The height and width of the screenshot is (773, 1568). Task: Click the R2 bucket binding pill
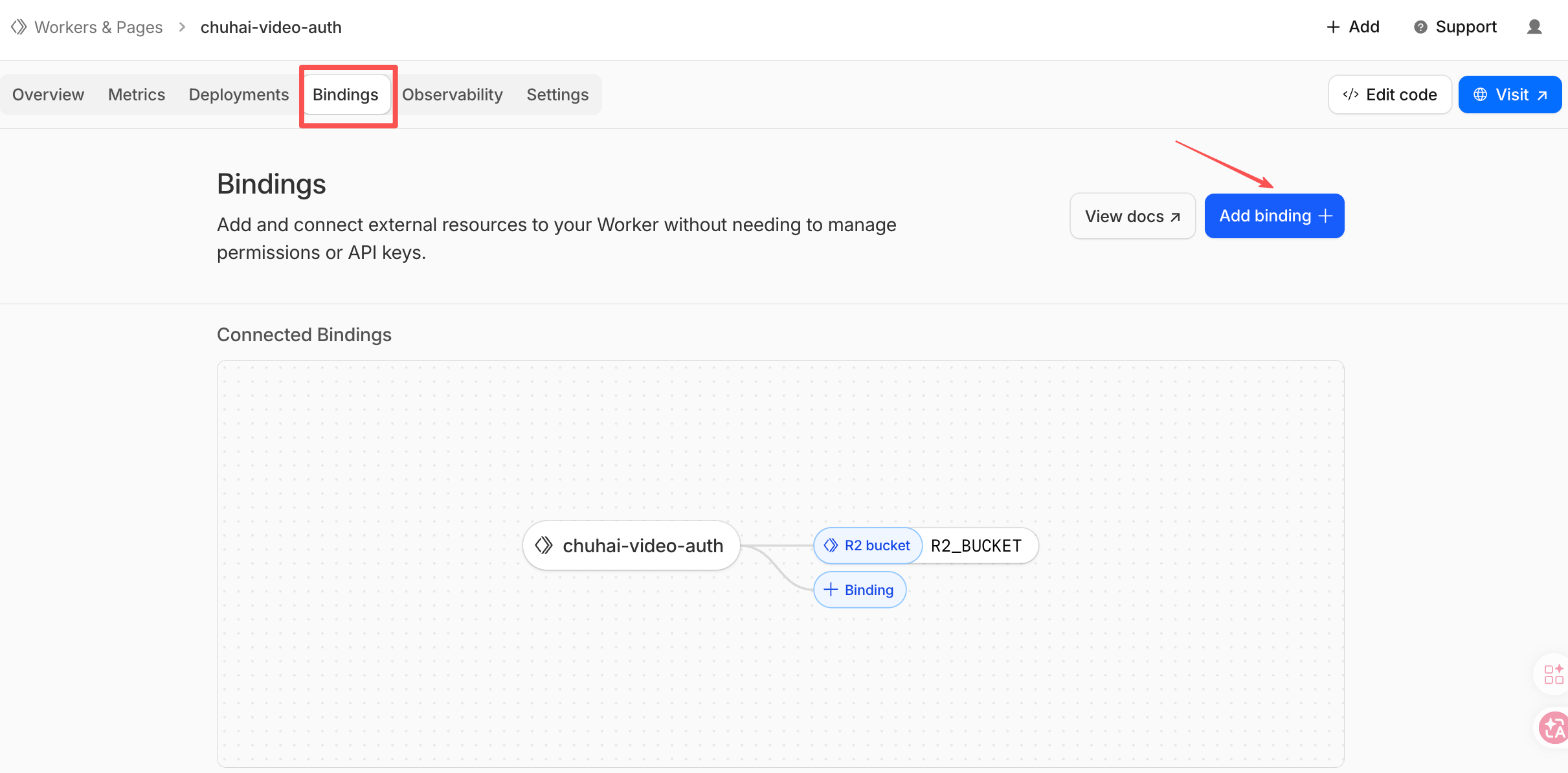tap(868, 546)
